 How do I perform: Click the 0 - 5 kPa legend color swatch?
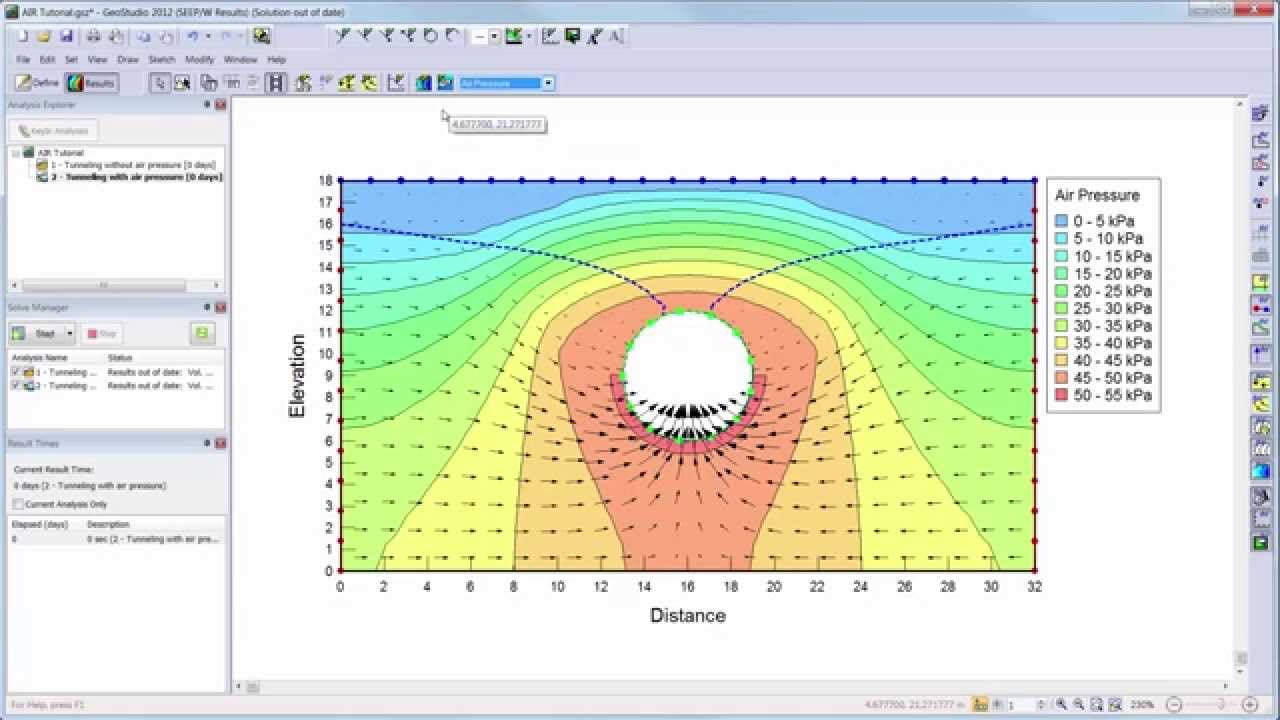tap(1061, 221)
